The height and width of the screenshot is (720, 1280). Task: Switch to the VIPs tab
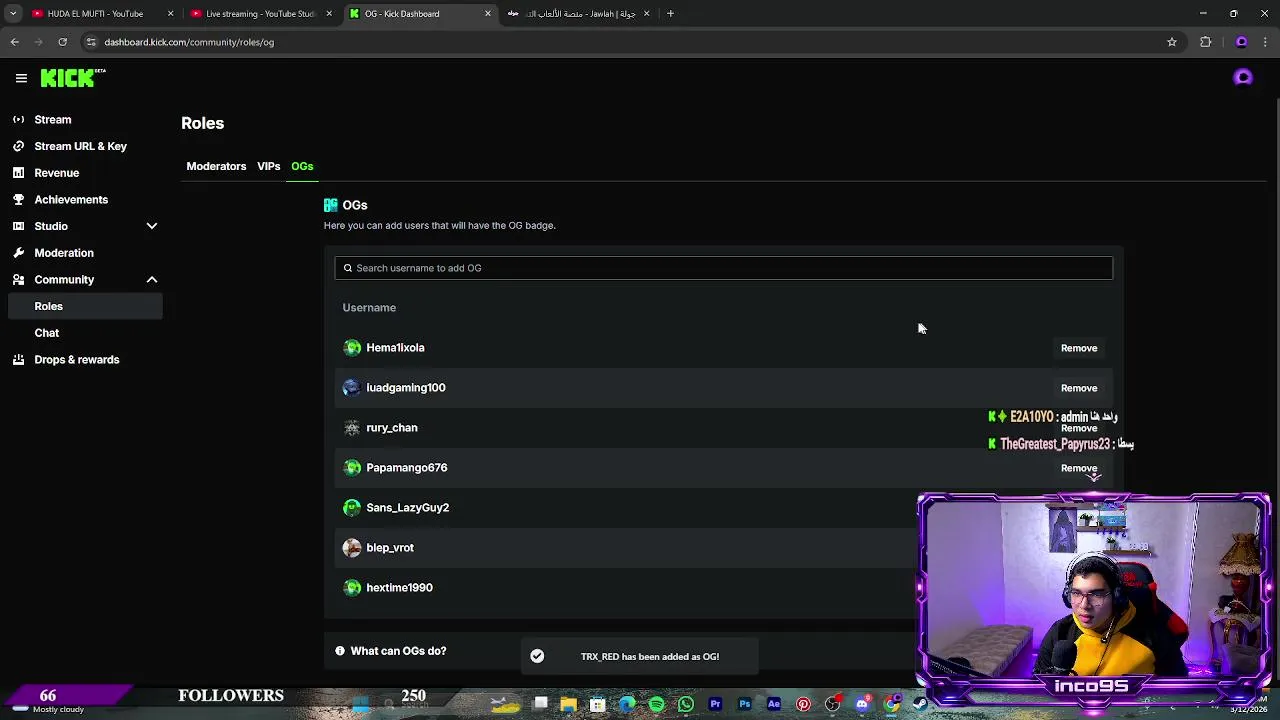coord(268,166)
